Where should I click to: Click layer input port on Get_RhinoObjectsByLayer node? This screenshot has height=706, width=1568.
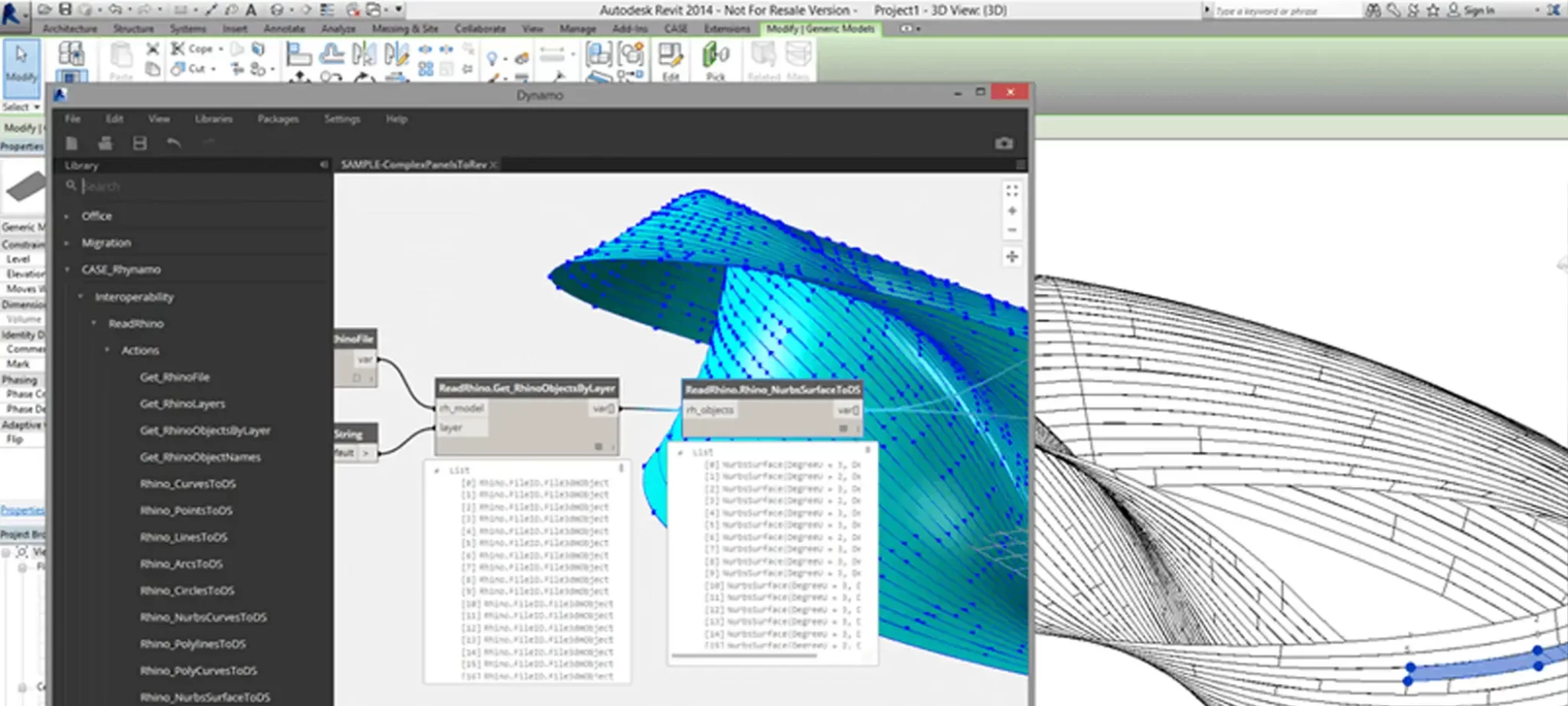(x=462, y=428)
